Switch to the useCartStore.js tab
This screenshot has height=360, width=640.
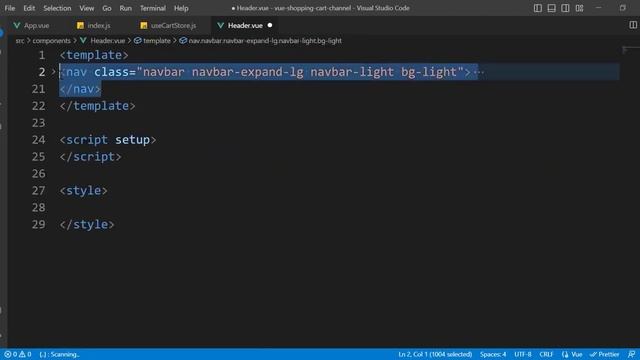(168, 25)
